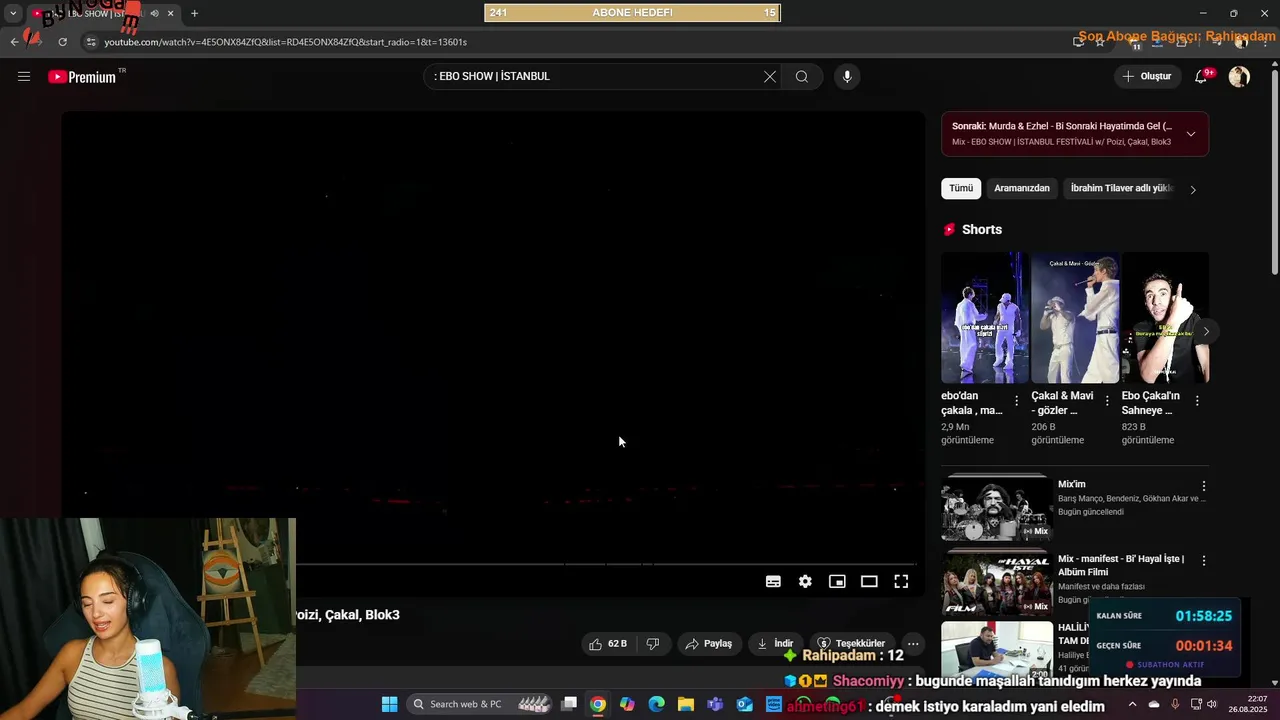Open options for ebo'dan çakala short
The width and height of the screenshot is (1280, 720).
coord(1017,401)
